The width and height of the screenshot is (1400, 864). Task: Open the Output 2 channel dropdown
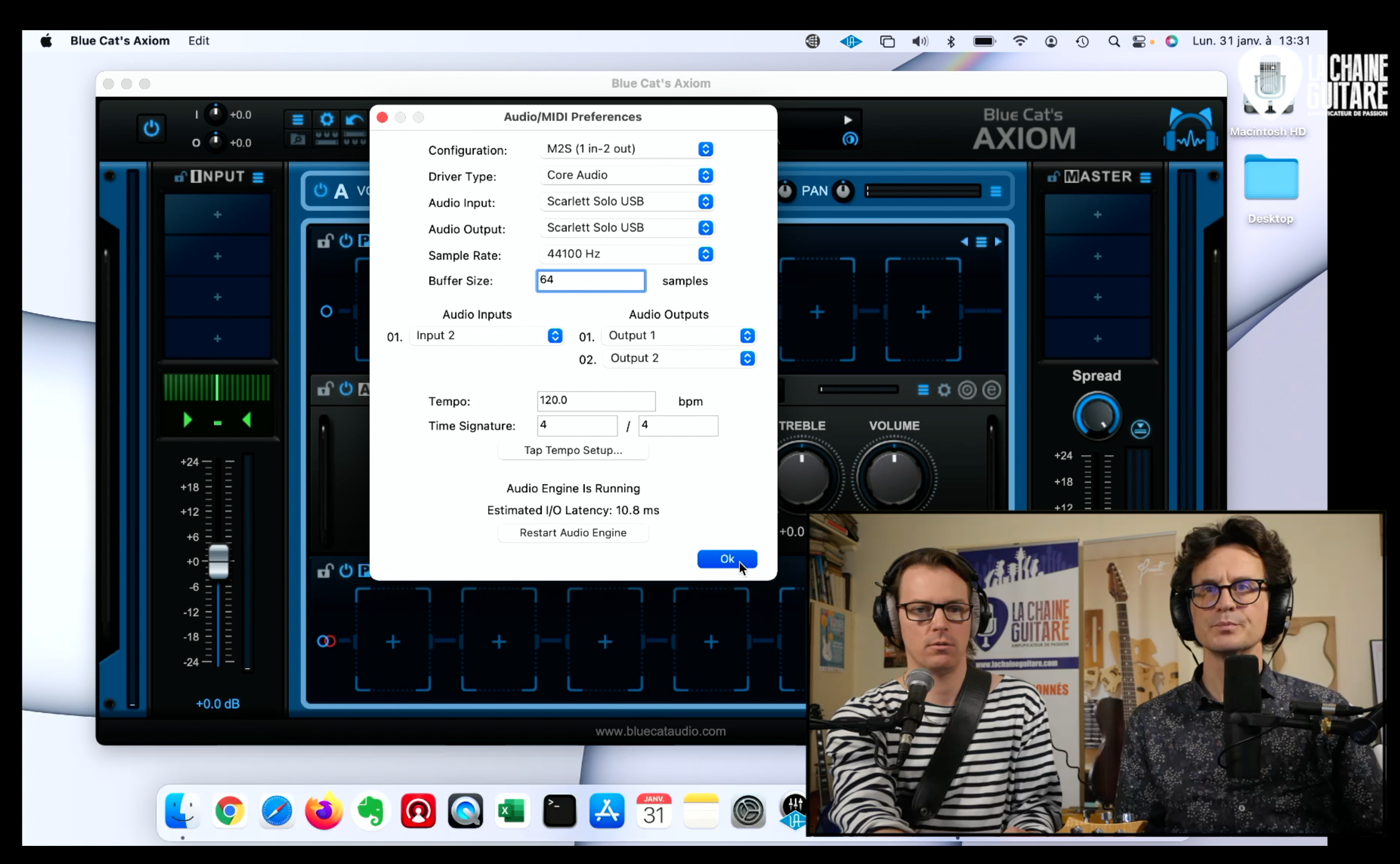point(679,358)
